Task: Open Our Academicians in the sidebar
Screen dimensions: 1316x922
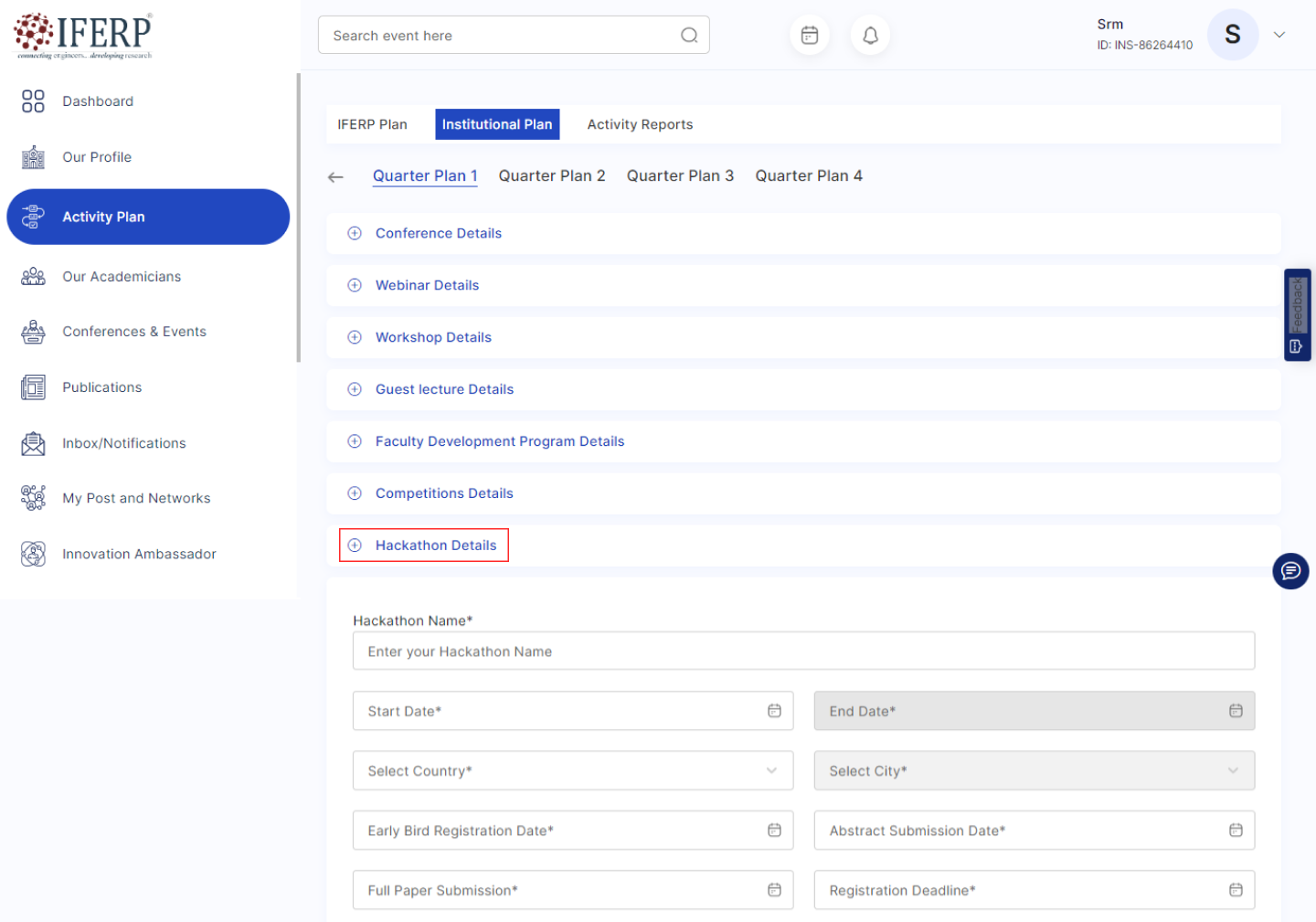Action: pyautogui.click(x=122, y=277)
